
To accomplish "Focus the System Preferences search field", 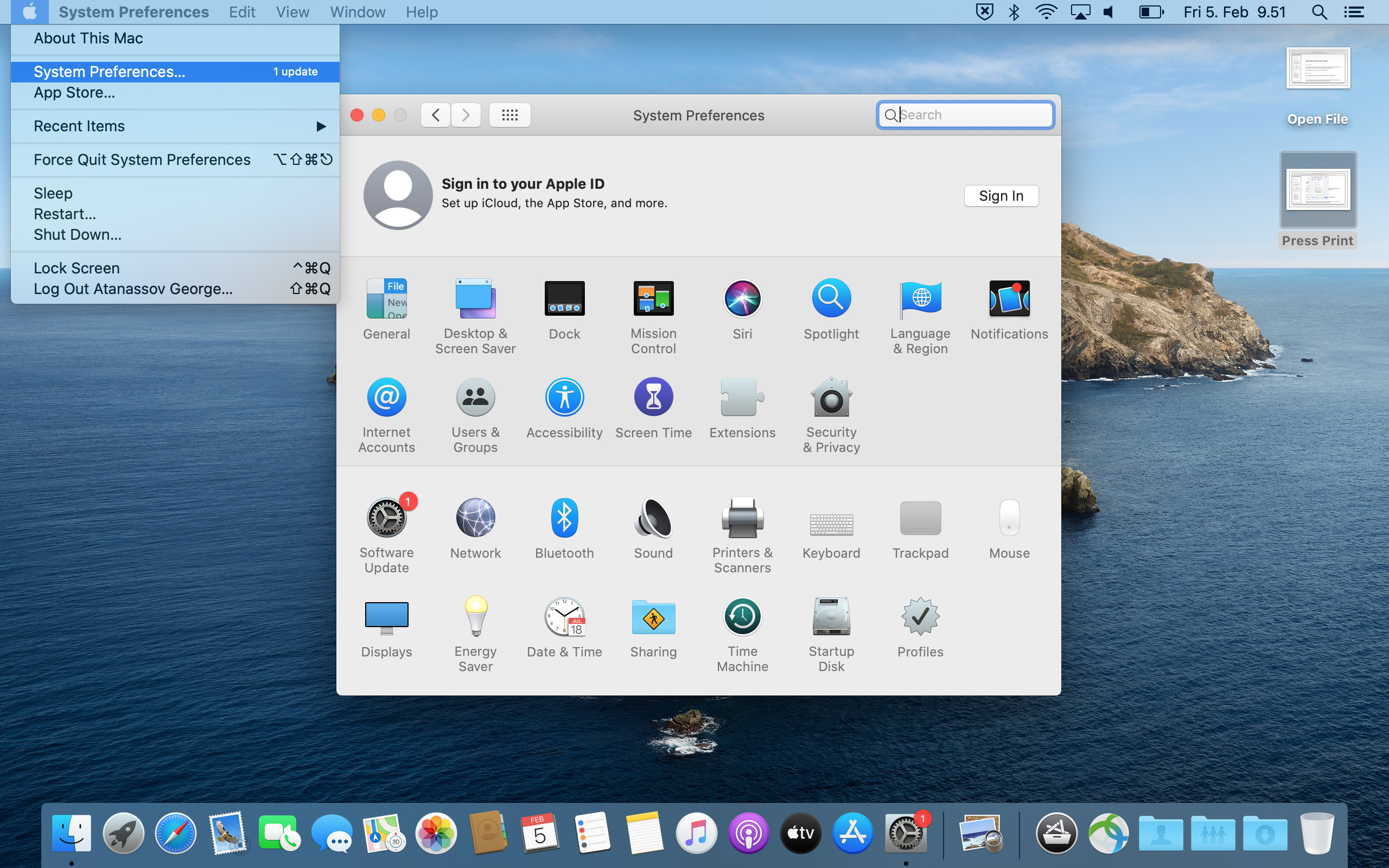I will click(x=965, y=115).
